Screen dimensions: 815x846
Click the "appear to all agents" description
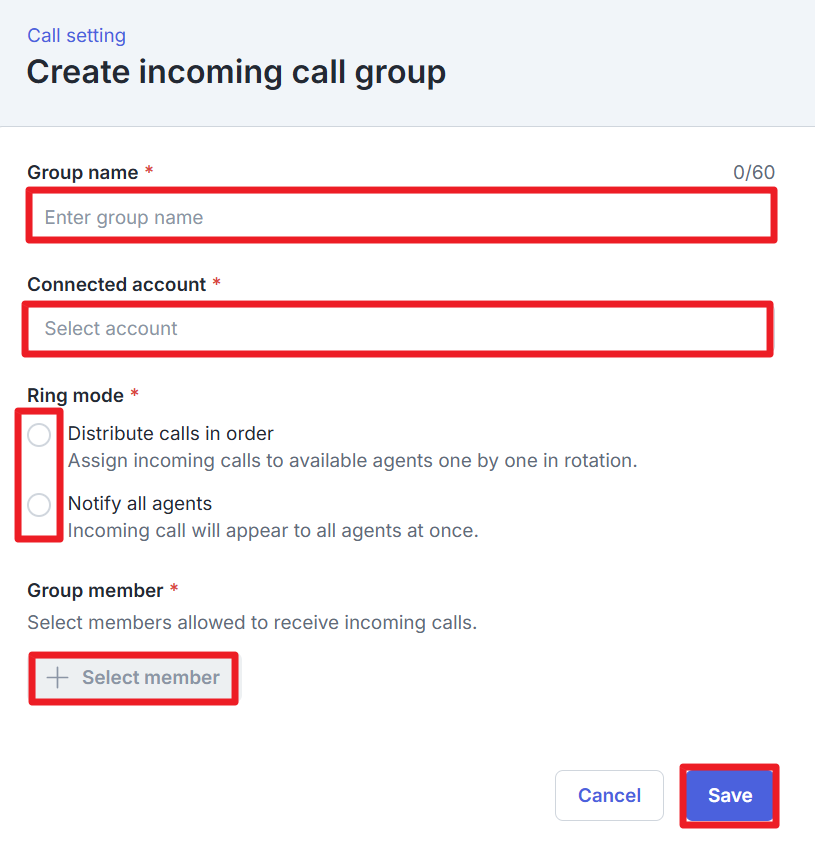pos(273,531)
